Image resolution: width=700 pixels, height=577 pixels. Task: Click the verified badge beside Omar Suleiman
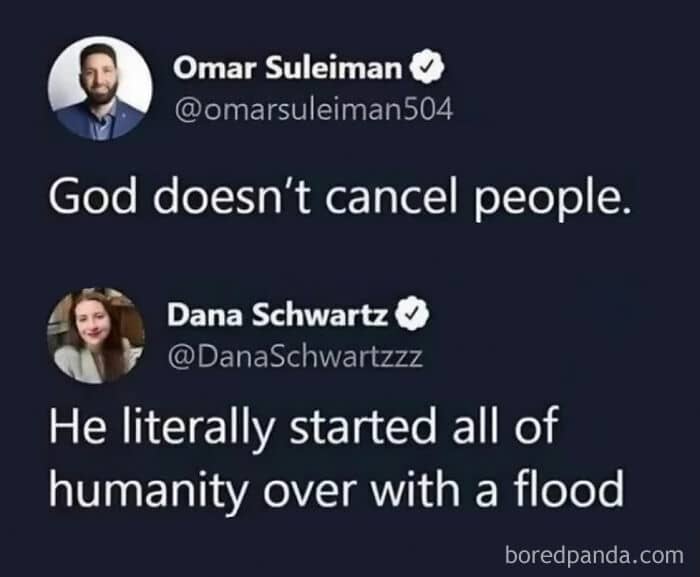425,68
